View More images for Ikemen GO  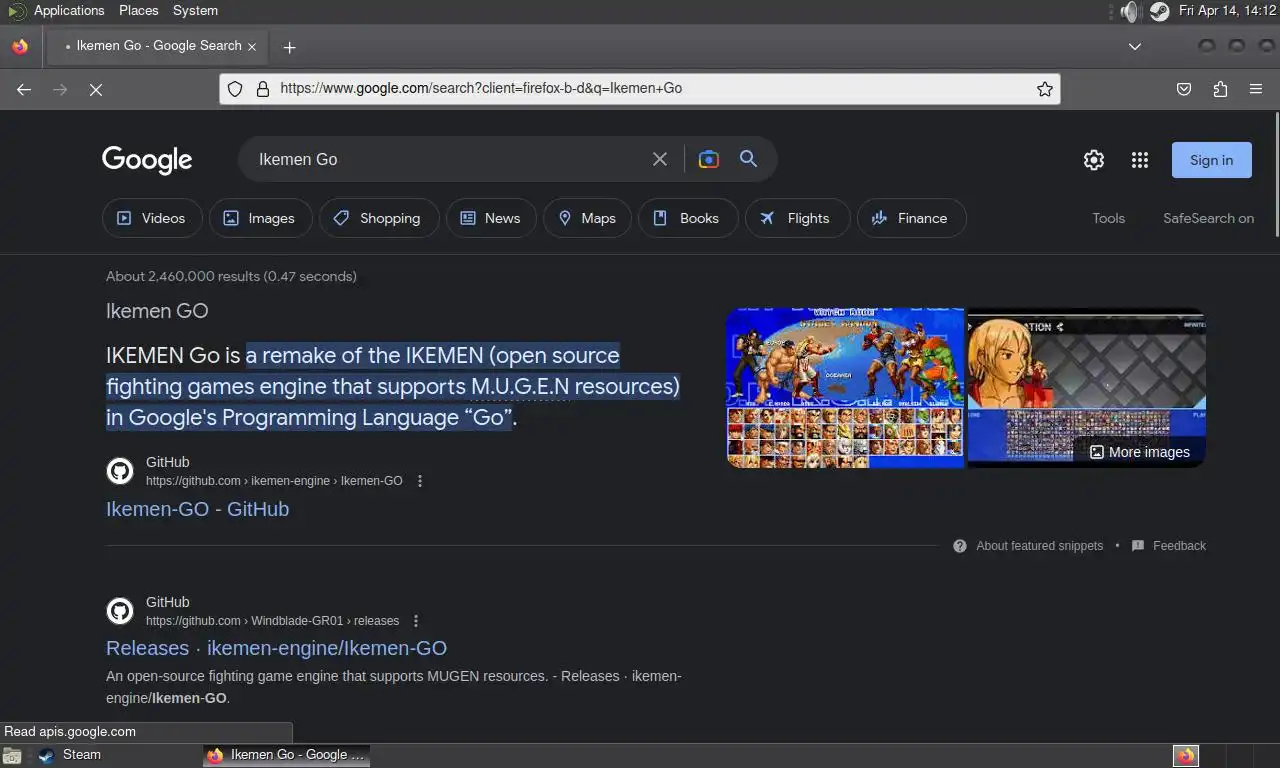tap(1139, 452)
